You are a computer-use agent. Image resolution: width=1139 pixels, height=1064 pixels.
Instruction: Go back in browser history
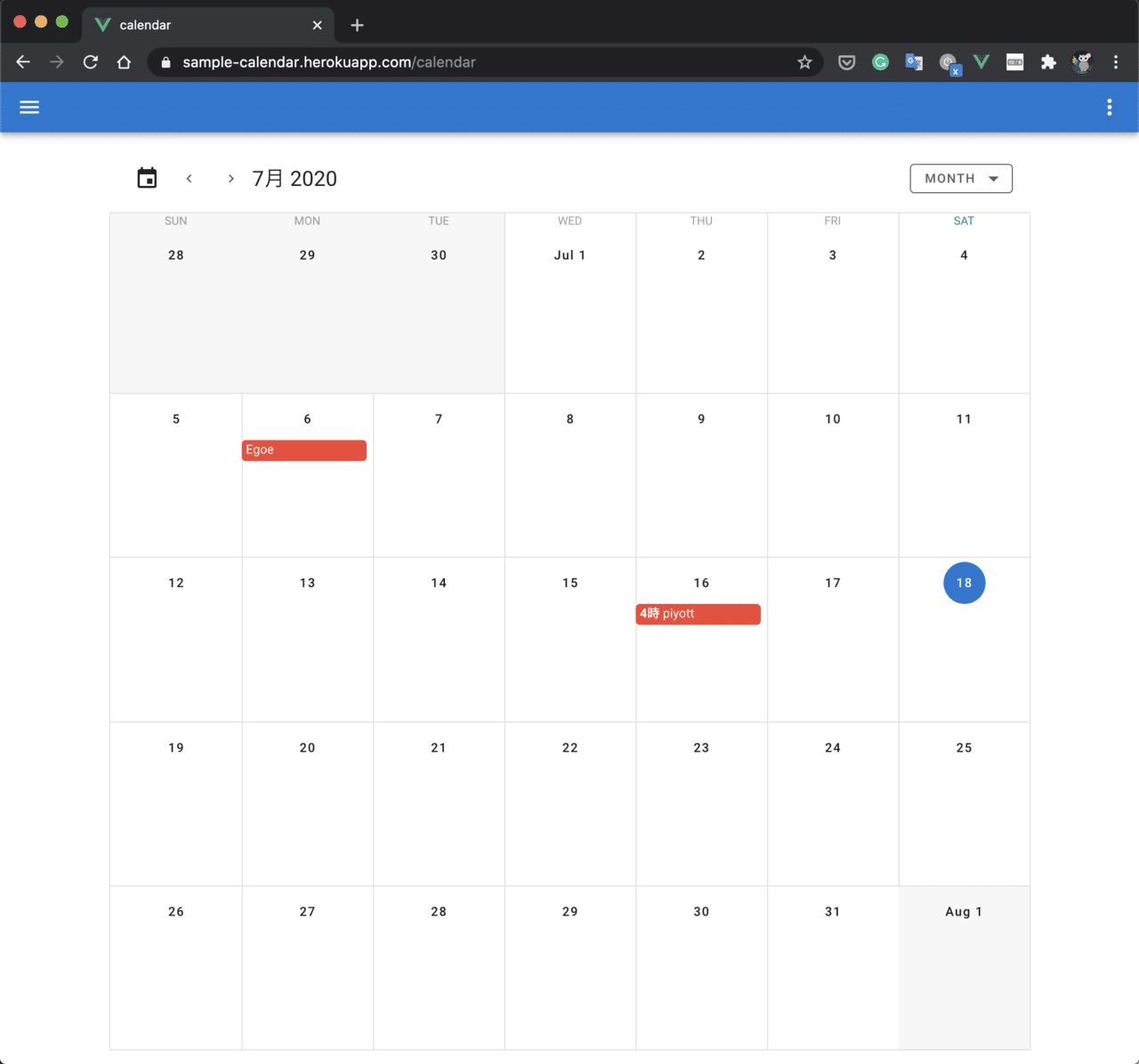(23, 62)
